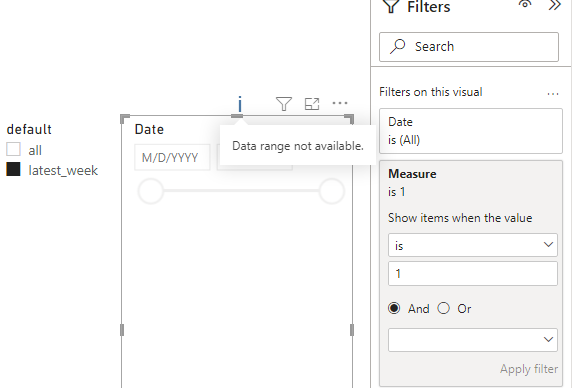Select the And radio button
572x388 pixels.
click(x=394, y=309)
